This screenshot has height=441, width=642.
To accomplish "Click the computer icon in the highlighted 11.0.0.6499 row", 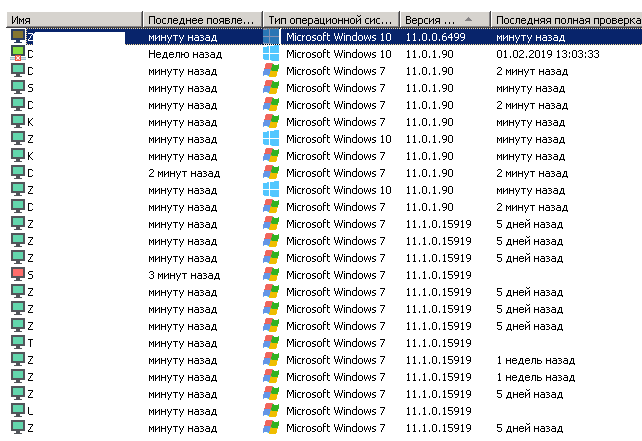I will (18, 36).
